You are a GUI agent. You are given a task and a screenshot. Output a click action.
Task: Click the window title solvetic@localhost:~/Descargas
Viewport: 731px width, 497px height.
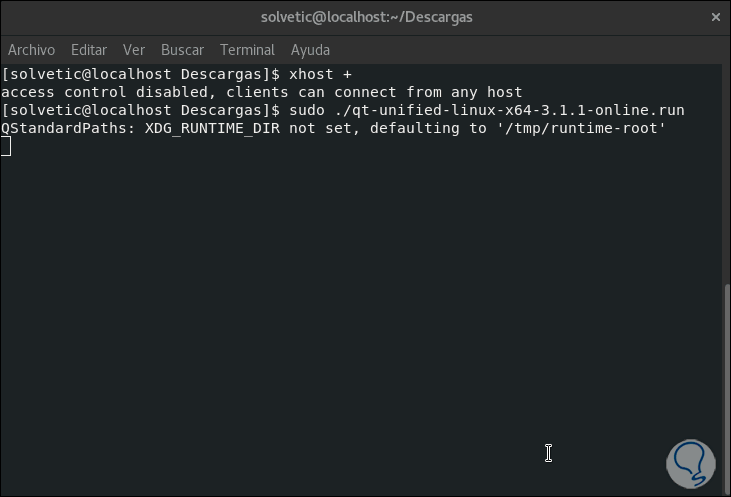point(365,17)
